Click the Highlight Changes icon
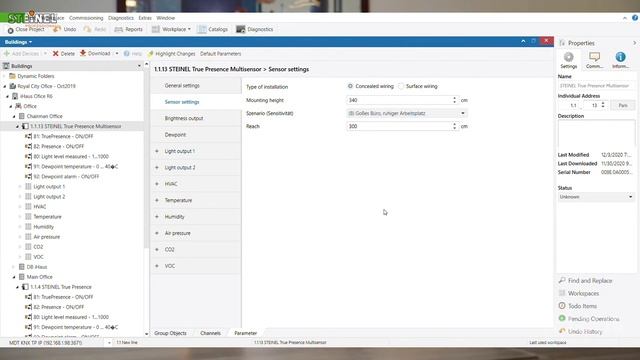This screenshot has width=640, height=360. click(x=151, y=53)
